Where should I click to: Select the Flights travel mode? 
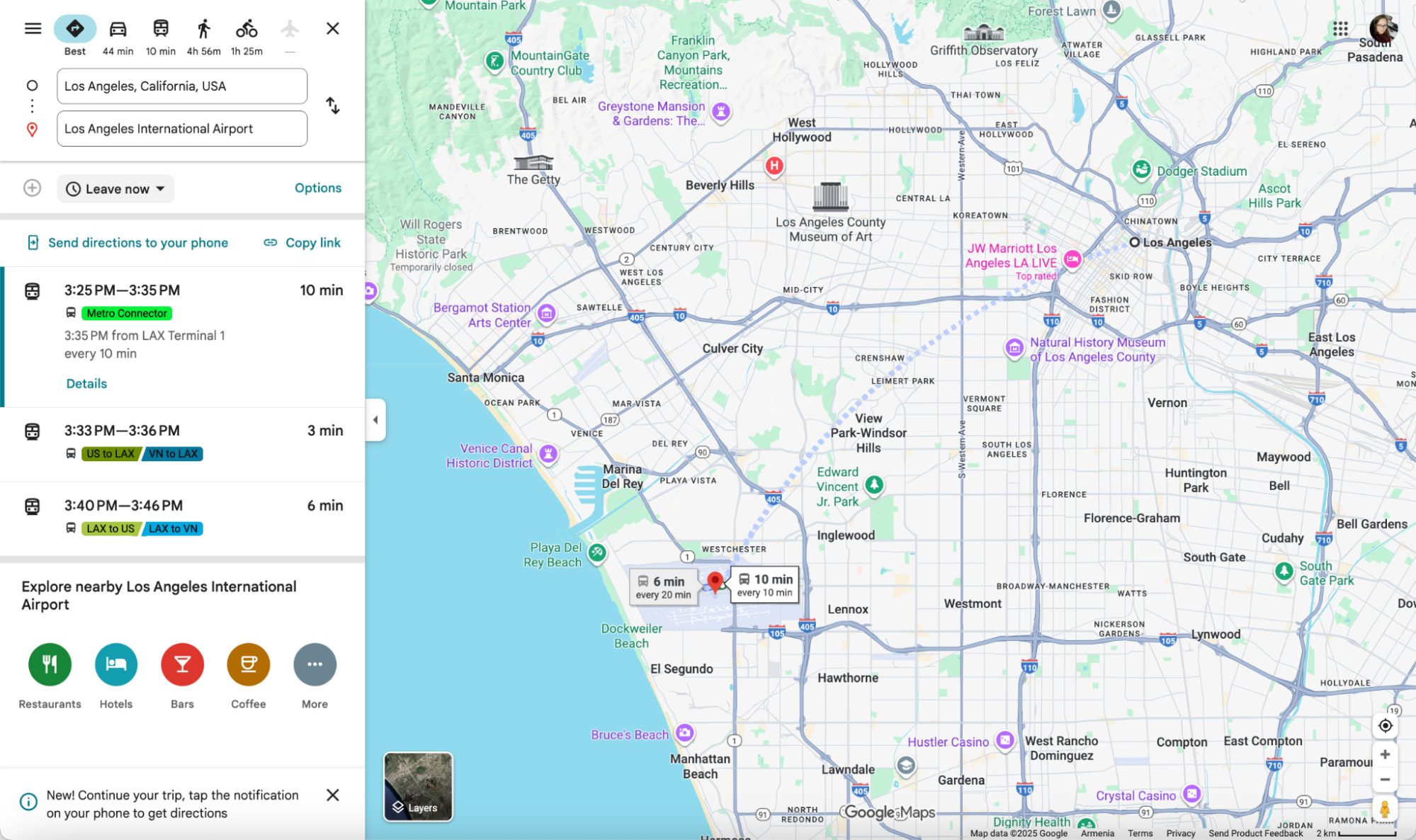290,36
